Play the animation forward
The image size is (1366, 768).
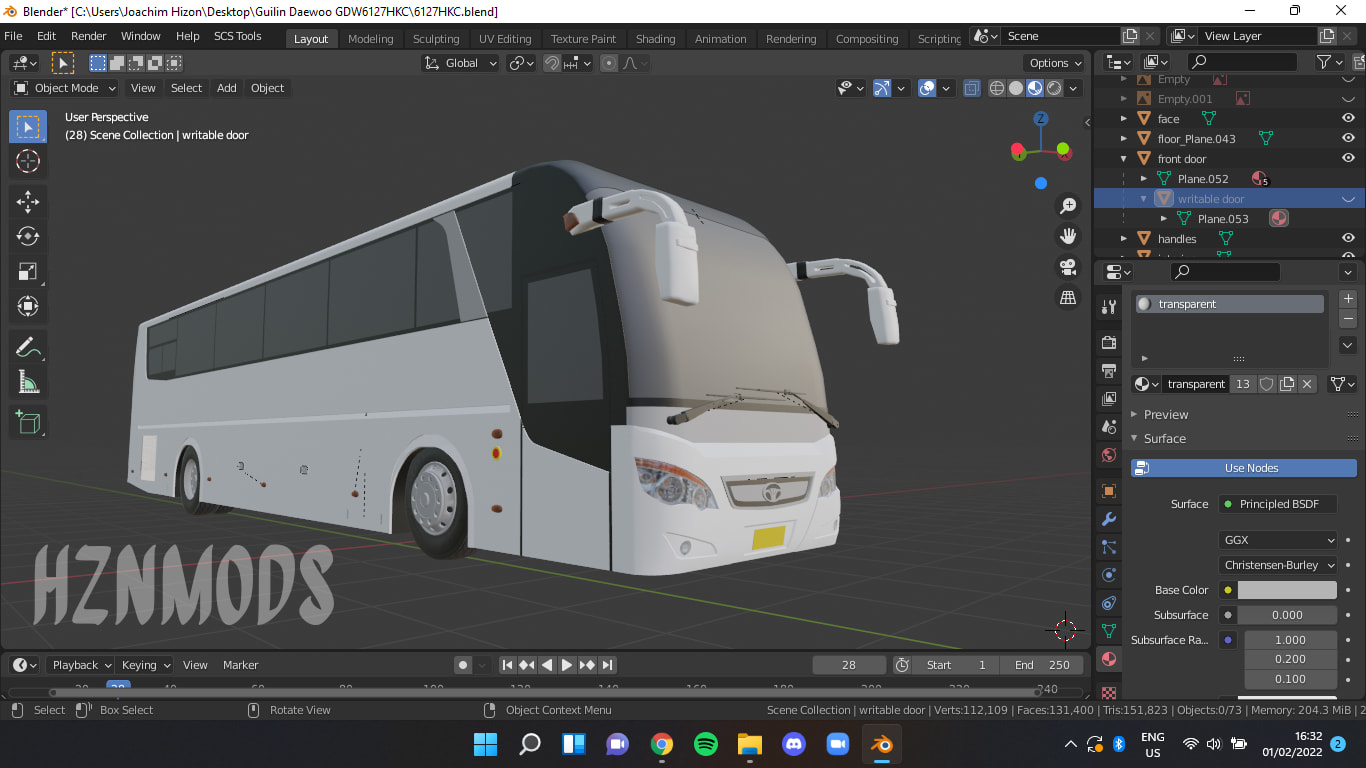(567, 665)
